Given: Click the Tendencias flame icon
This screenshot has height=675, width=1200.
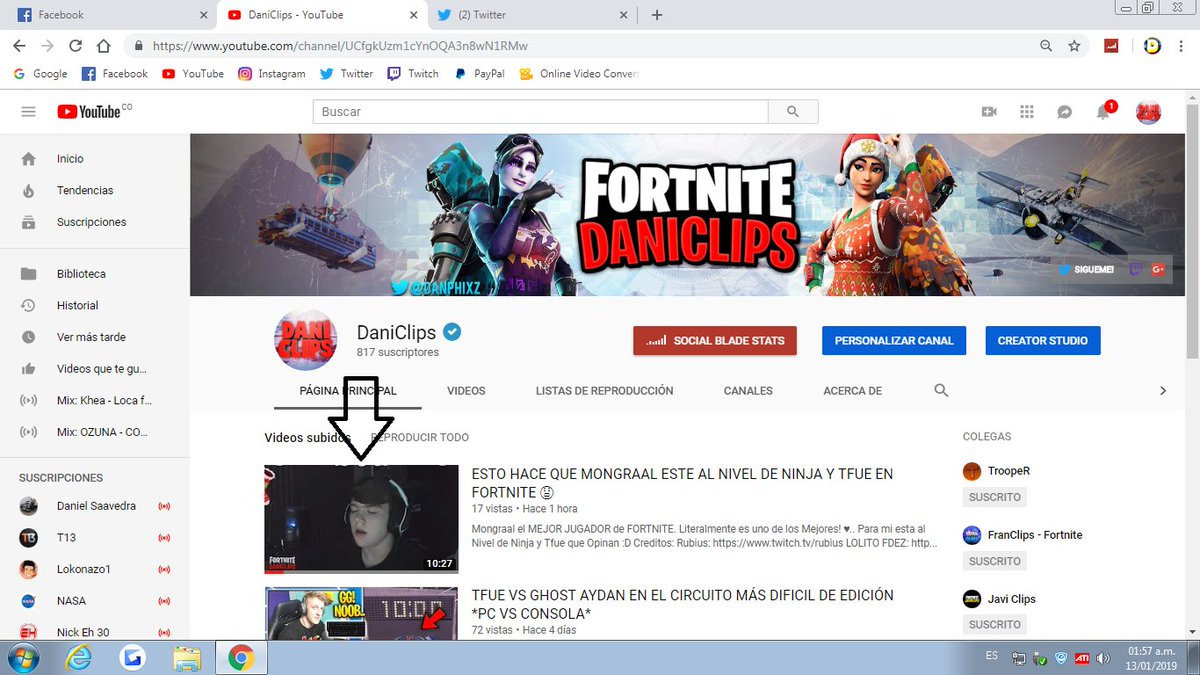Looking at the screenshot, I should pos(28,190).
